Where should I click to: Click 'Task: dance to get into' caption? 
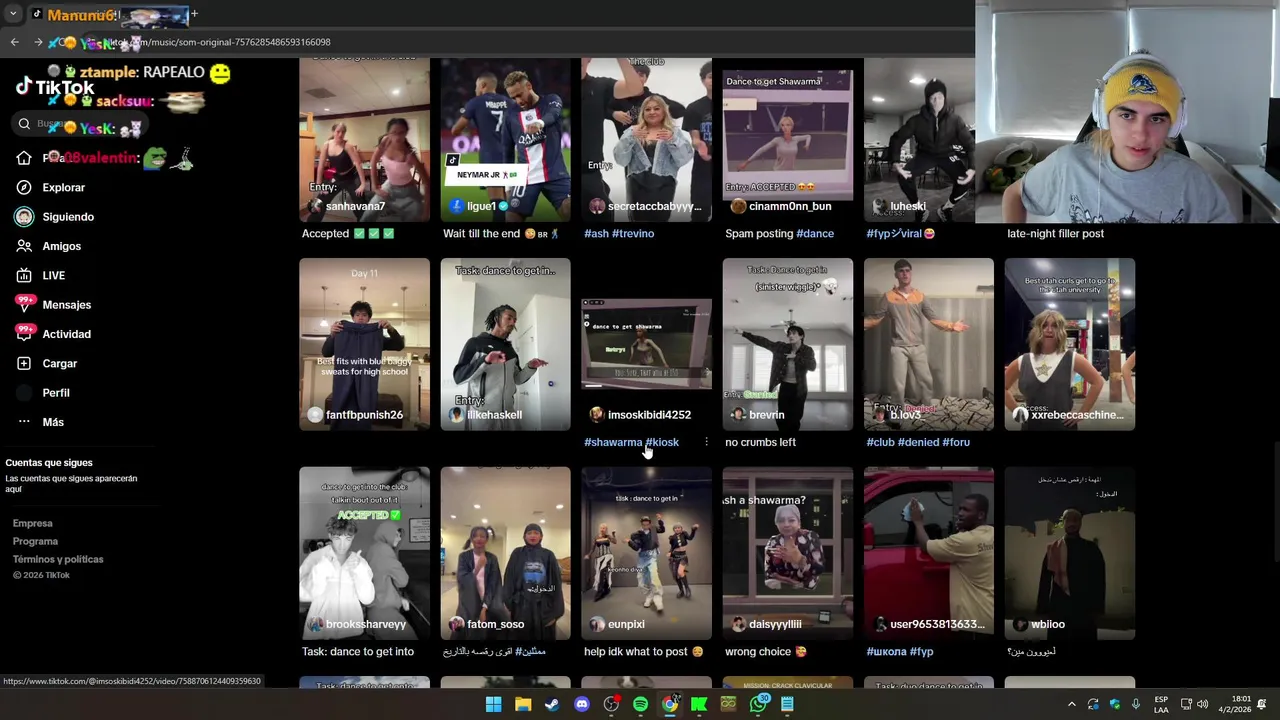358,651
